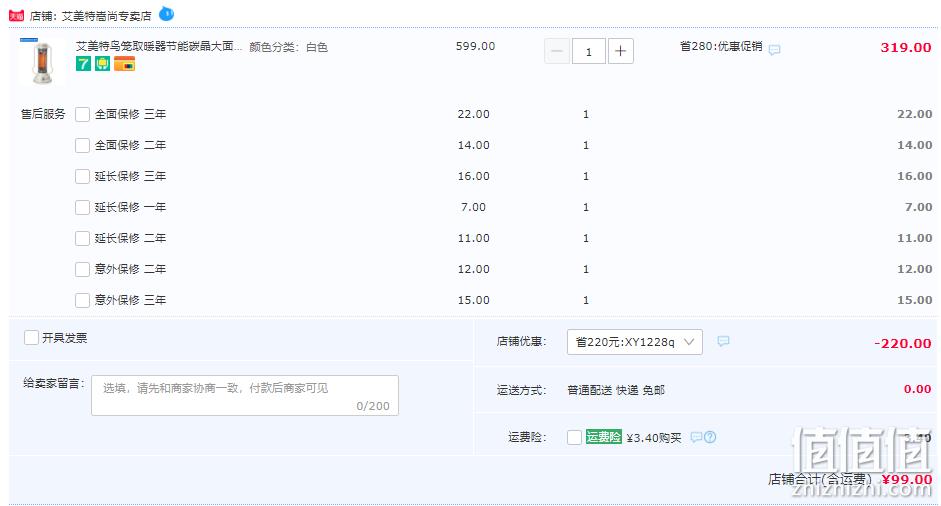Viewport: 941px width, 506px height.
Task: Click the green 运费险 badge
Action: click(x=604, y=437)
